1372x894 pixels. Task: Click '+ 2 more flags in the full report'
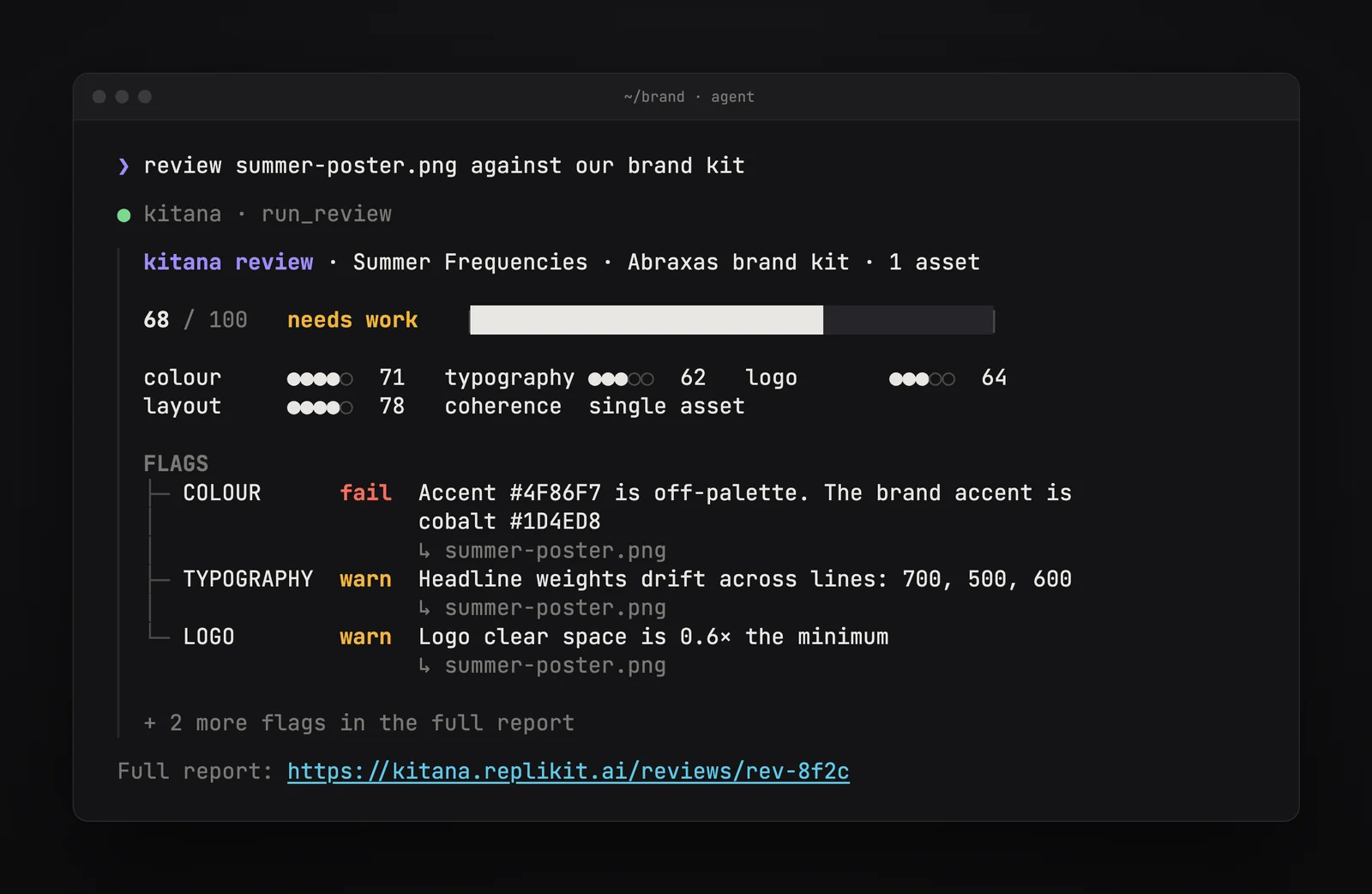(x=358, y=723)
